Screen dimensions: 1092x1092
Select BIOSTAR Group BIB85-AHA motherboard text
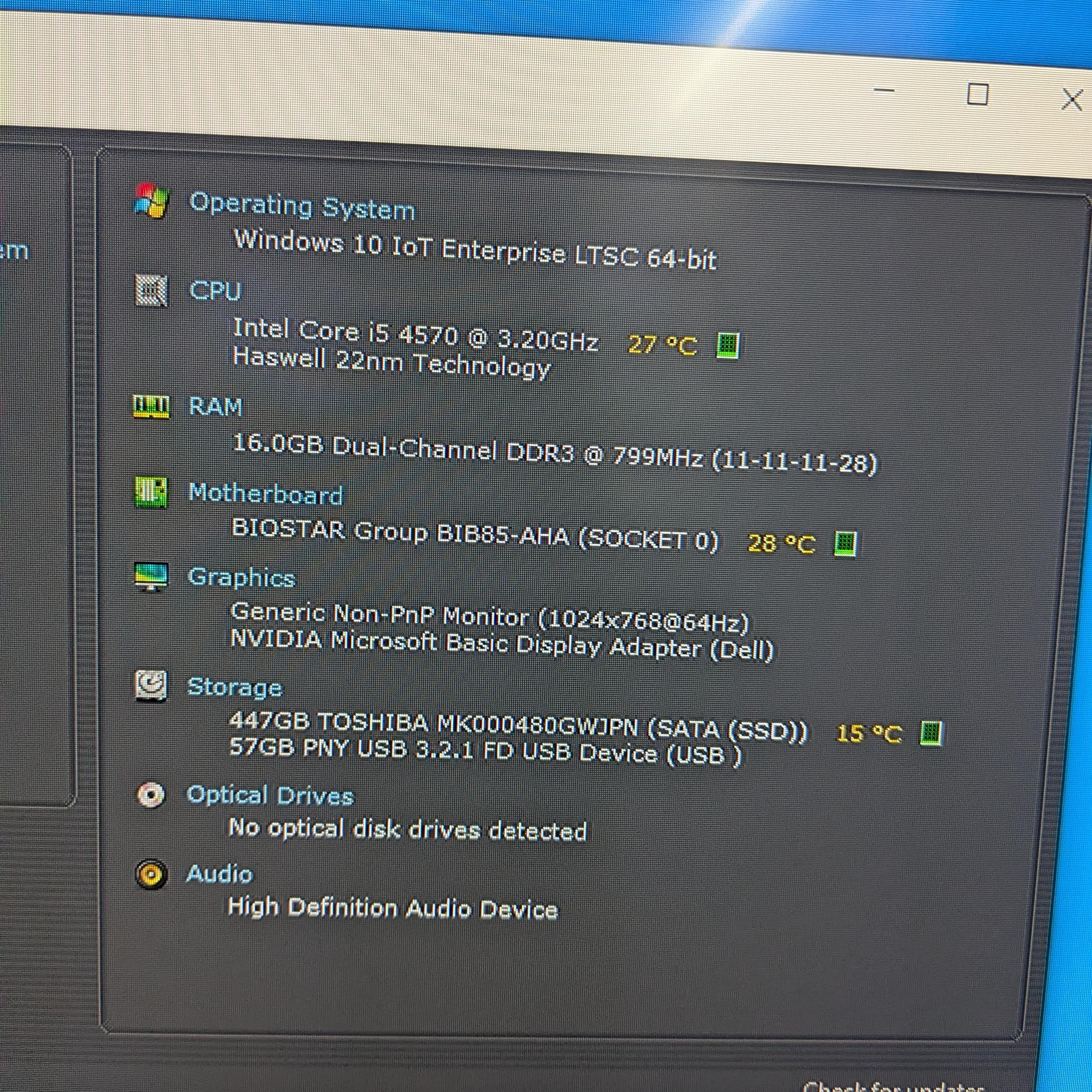click(x=475, y=535)
